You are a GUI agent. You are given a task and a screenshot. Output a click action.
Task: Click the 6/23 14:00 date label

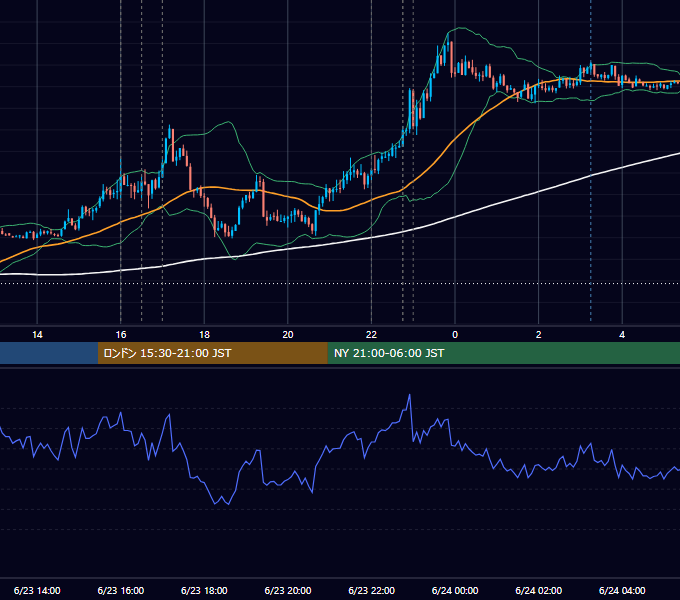37,590
